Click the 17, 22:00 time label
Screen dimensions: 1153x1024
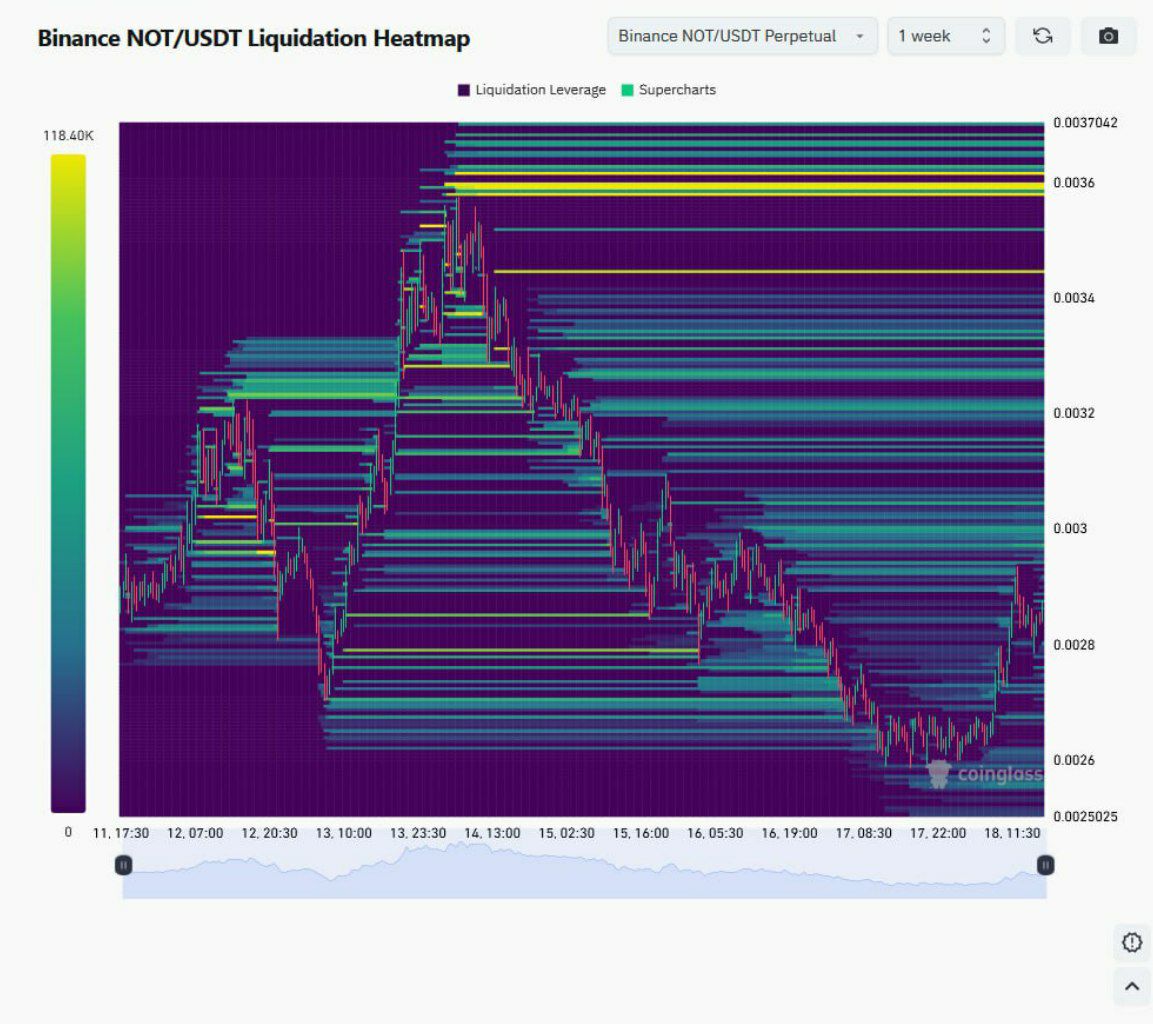point(938,833)
